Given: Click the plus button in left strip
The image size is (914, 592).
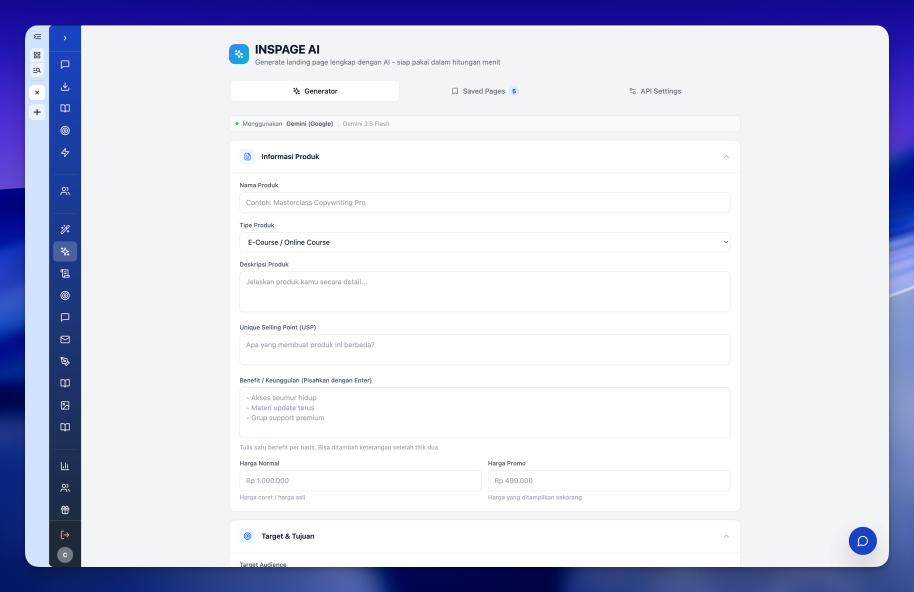Looking at the screenshot, I should coord(37,112).
